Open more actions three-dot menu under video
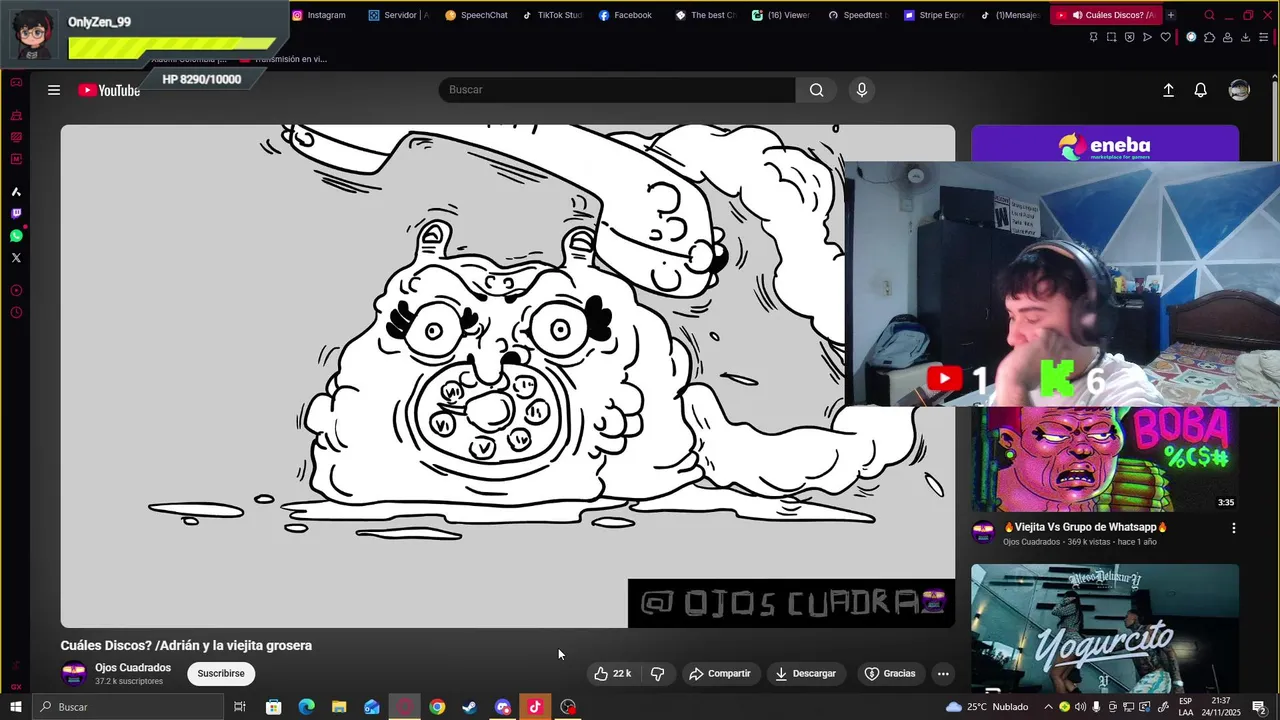Image resolution: width=1280 pixels, height=720 pixels. pyautogui.click(x=943, y=673)
